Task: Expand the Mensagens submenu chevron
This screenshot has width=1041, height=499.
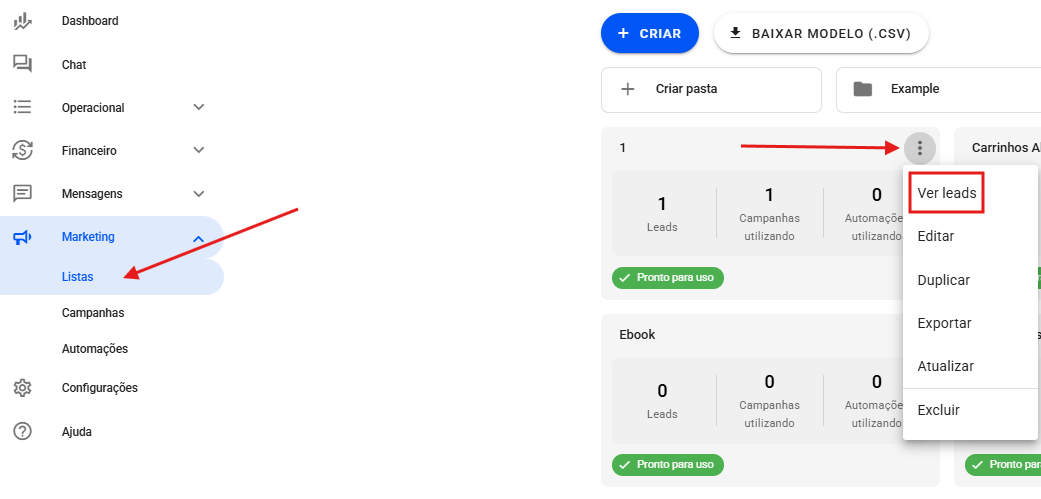Action: [199, 193]
